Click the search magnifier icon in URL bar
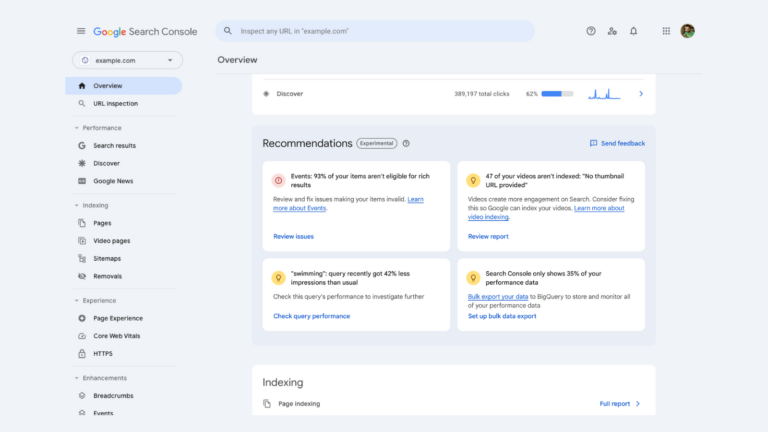The width and height of the screenshot is (768, 432). point(228,31)
